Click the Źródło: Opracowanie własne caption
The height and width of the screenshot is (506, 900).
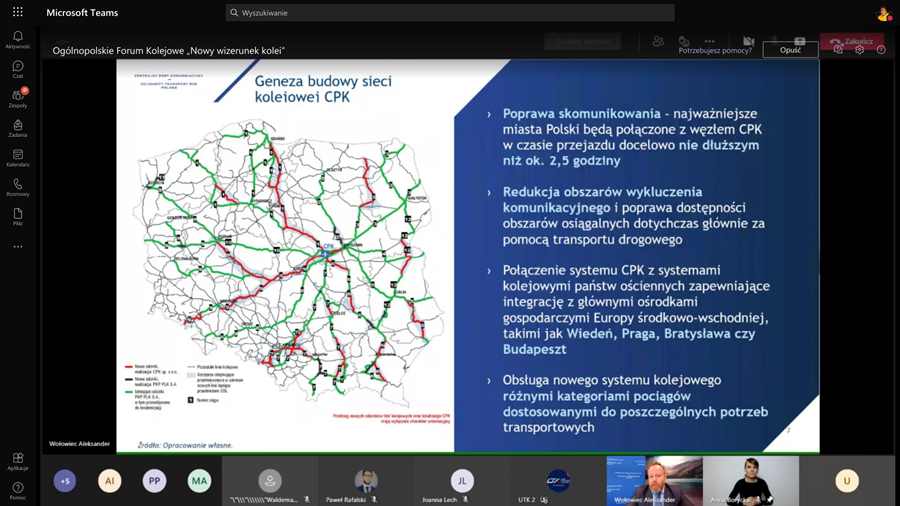tap(185, 445)
